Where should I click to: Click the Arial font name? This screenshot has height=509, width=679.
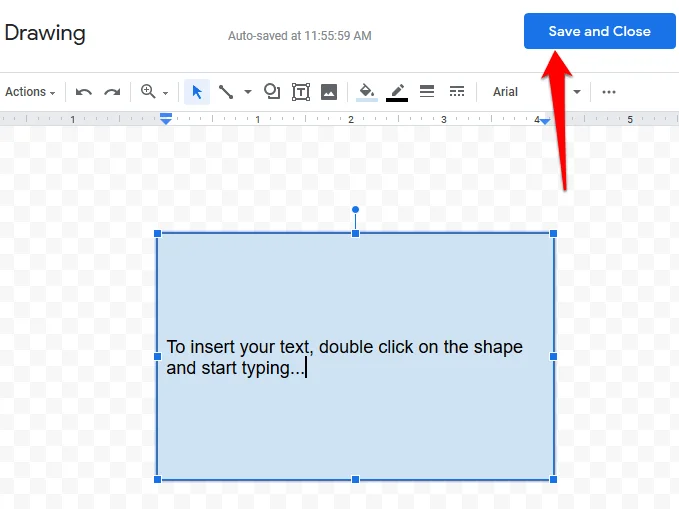505,92
